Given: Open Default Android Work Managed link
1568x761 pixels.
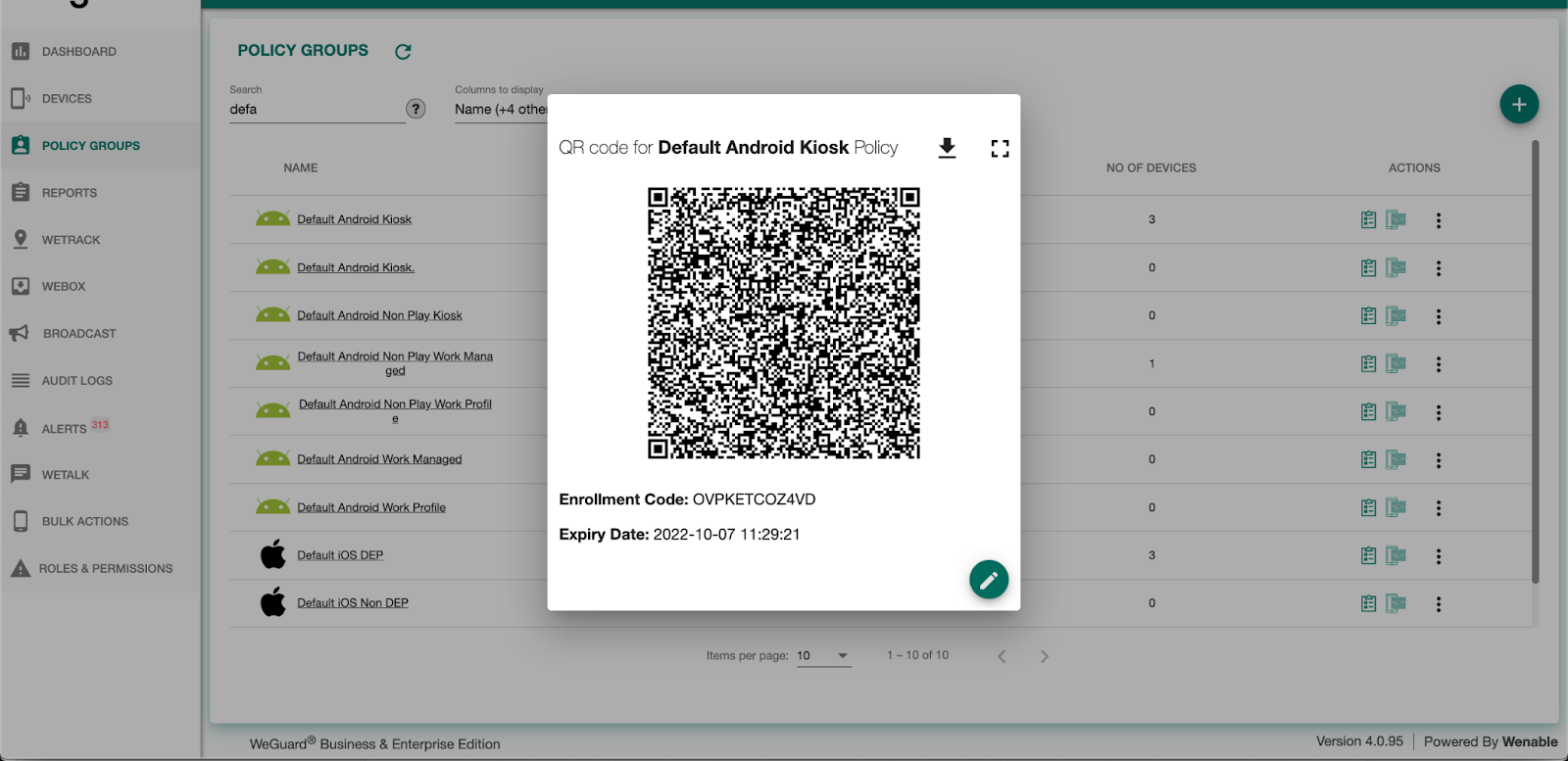Looking at the screenshot, I should [x=379, y=459].
